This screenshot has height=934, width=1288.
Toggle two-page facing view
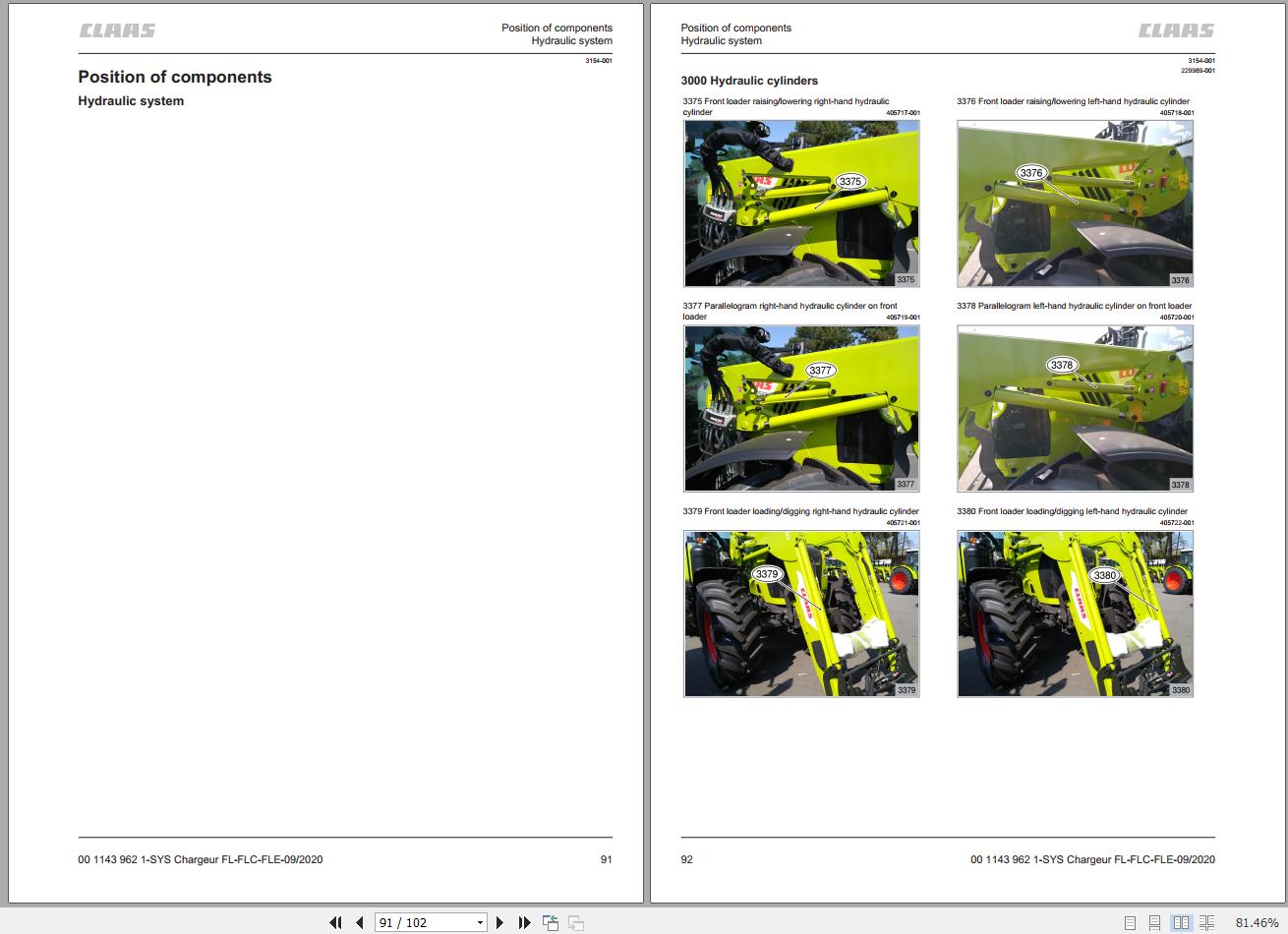coord(1181,922)
